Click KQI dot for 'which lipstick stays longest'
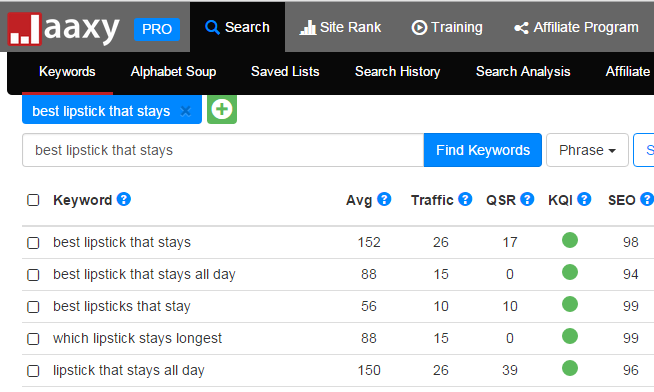The image size is (654, 392). click(x=570, y=336)
